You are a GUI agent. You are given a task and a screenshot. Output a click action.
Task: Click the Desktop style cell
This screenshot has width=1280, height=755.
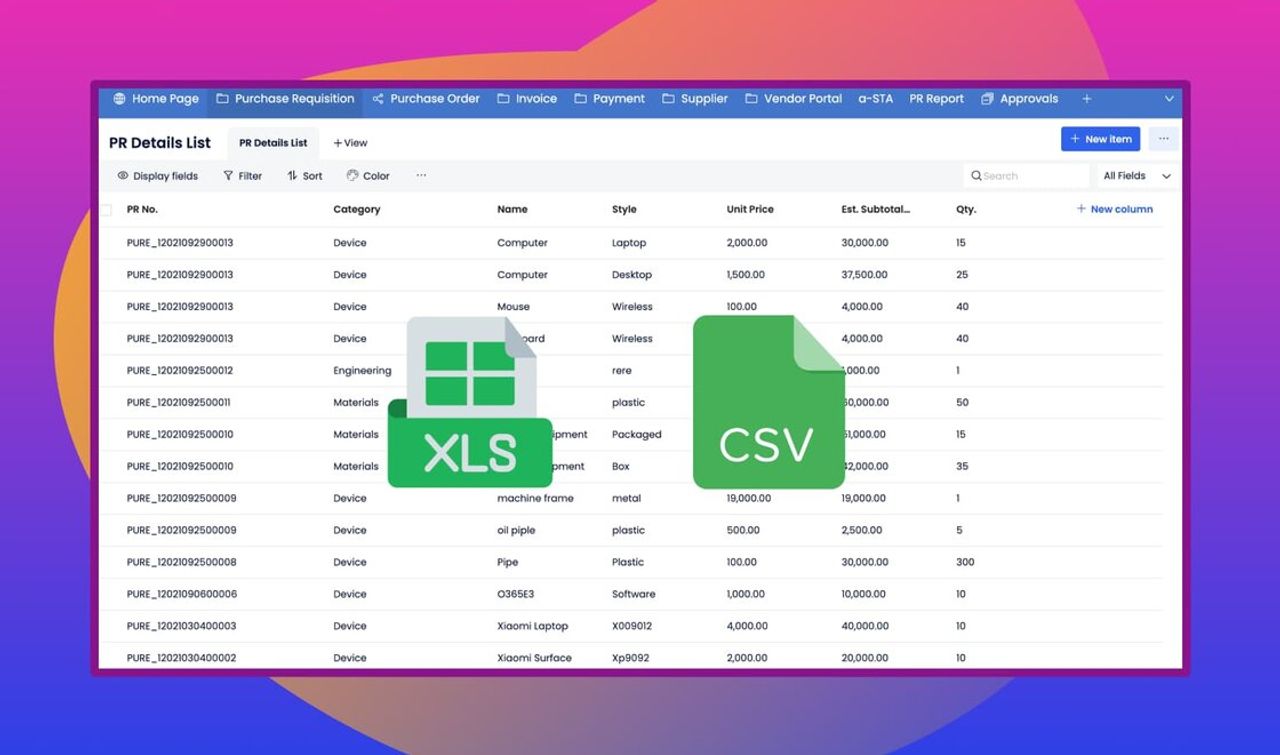click(x=632, y=275)
